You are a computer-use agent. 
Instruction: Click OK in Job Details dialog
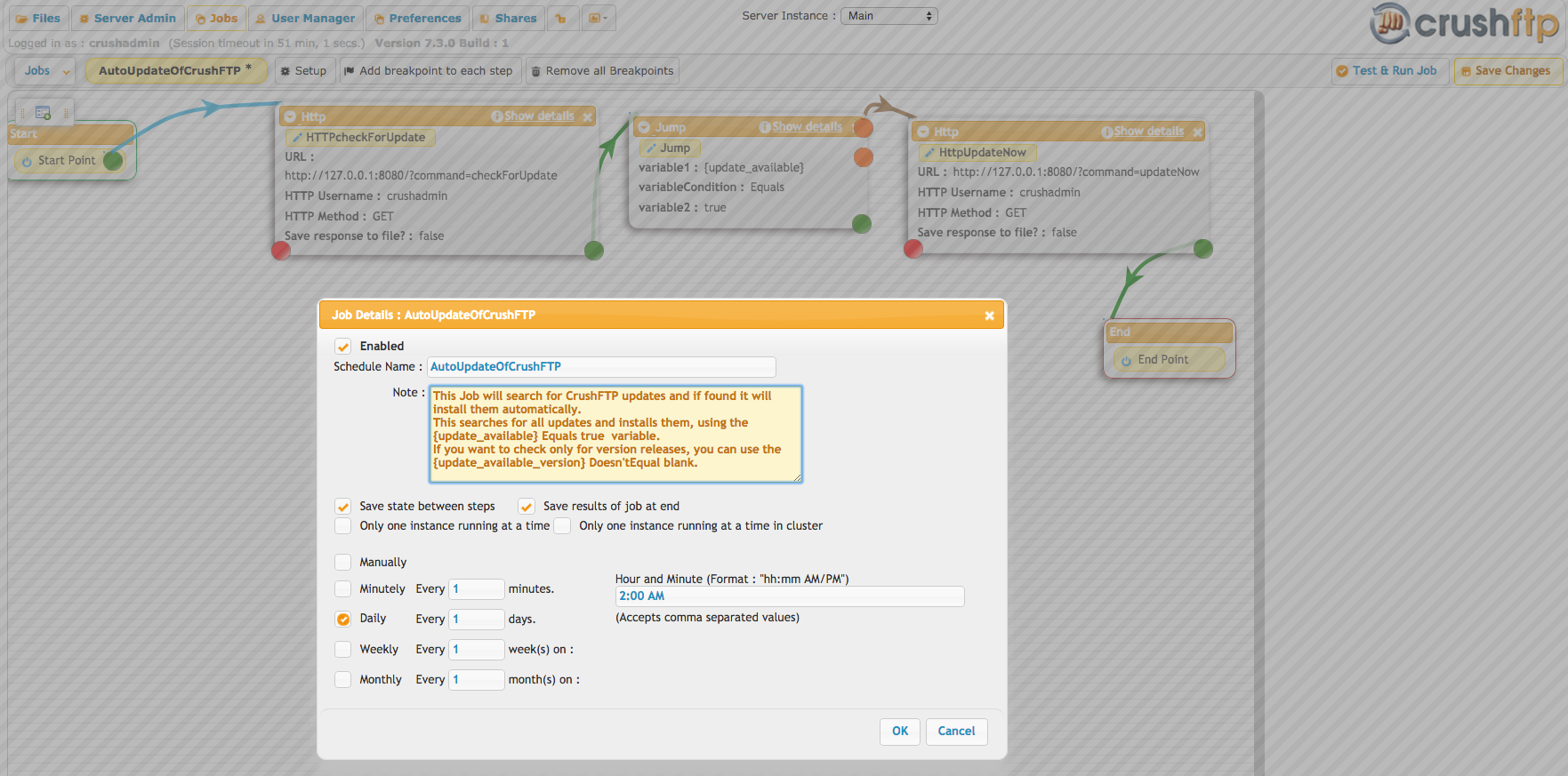click(900, 732)
